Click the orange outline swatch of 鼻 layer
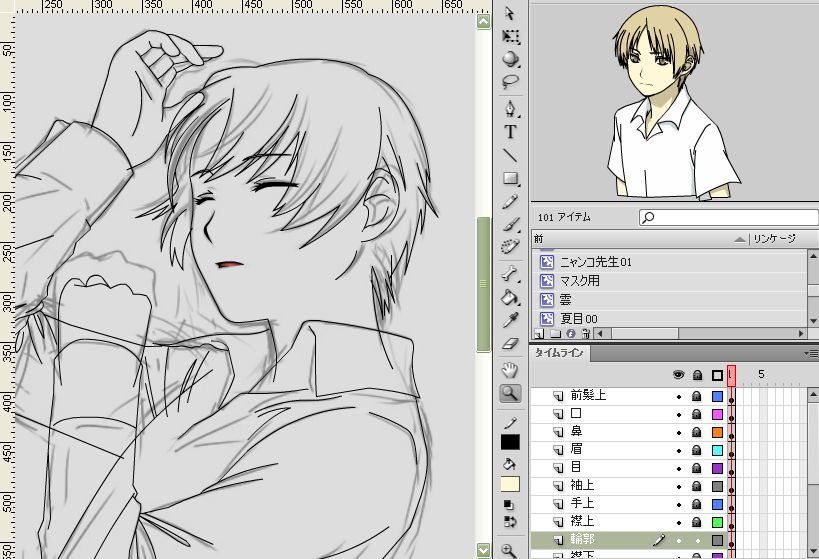Image resolution: width=819 pixels, height=559 pixels. pyautogui.click(x=718, y=432)
